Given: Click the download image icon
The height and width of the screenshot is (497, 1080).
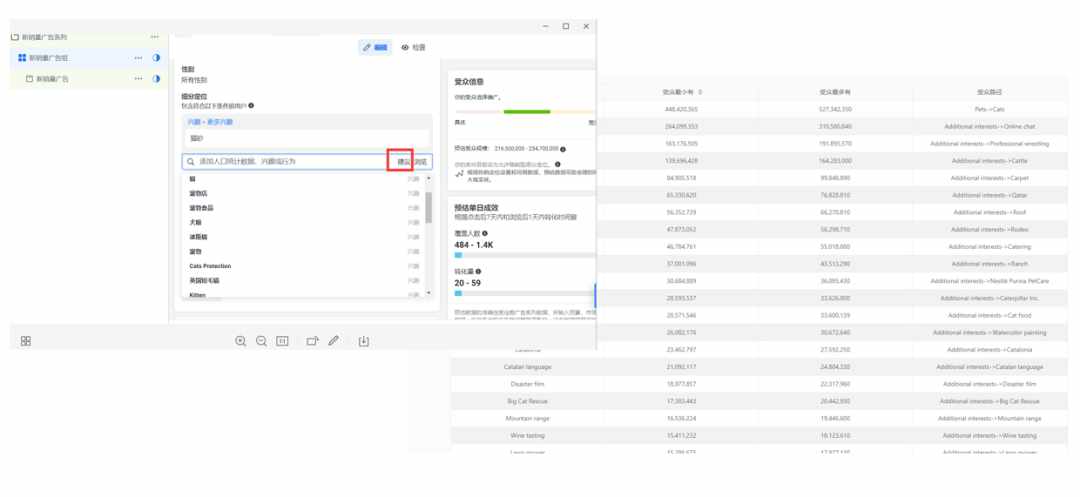Looking at the screenshot, I should click(x=364, y=341).
